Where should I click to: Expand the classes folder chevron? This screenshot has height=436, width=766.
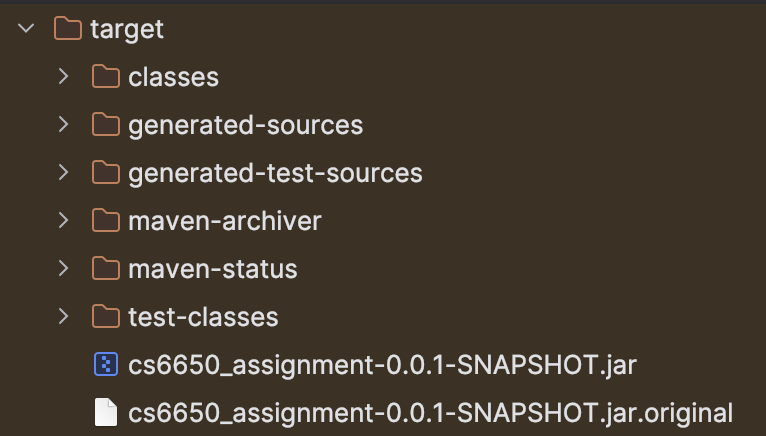[x=64, y=77]
